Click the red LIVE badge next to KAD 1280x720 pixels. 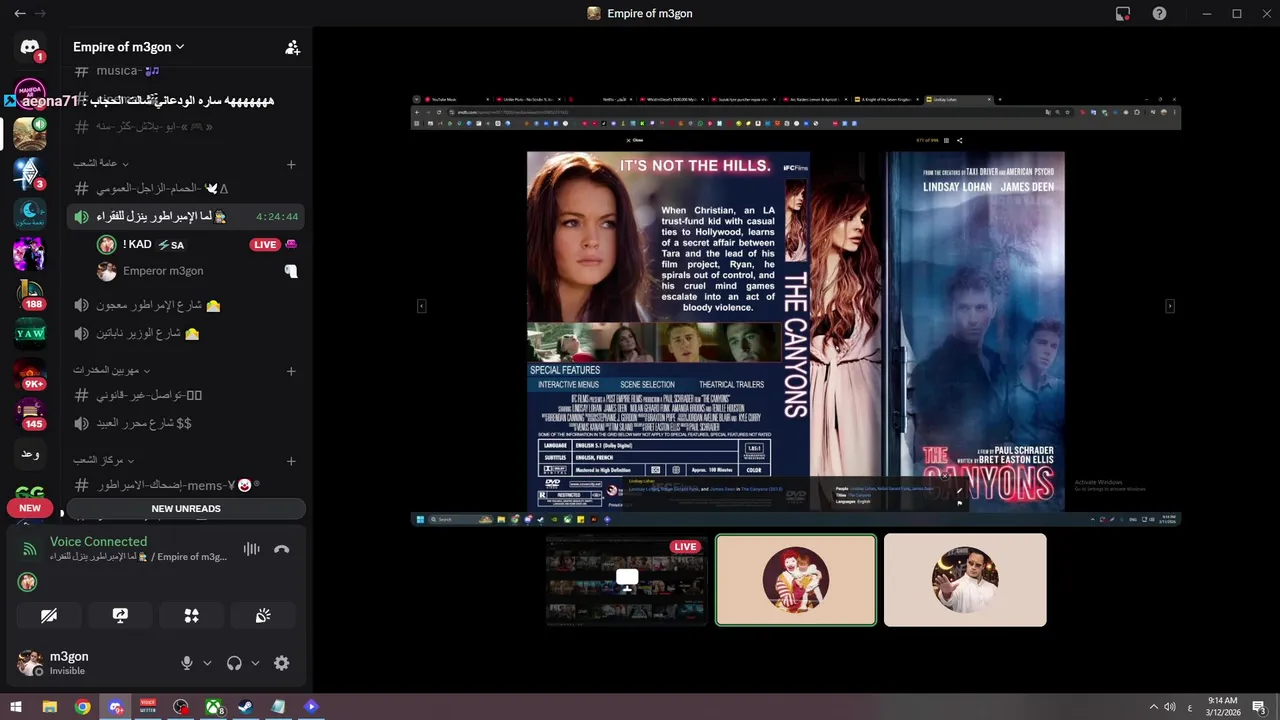coord(265,244)
